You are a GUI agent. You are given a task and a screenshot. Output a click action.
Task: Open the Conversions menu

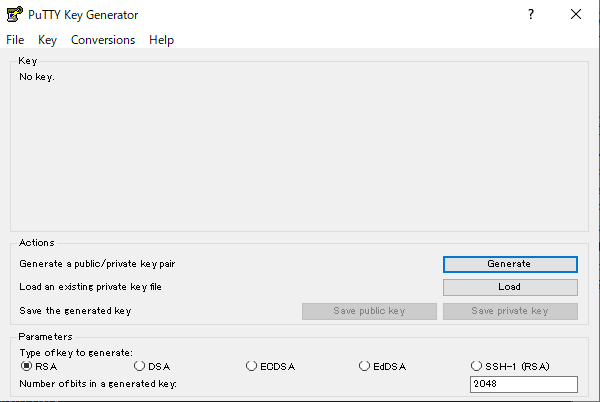point(103,40)
